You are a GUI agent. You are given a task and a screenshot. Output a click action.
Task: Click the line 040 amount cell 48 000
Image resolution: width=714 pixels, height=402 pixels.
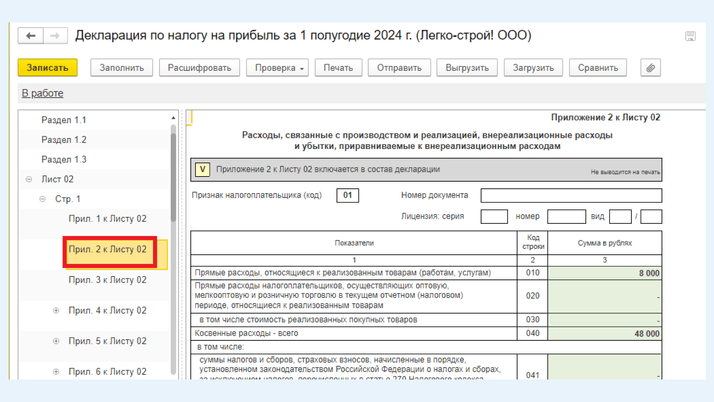point(605,333)
